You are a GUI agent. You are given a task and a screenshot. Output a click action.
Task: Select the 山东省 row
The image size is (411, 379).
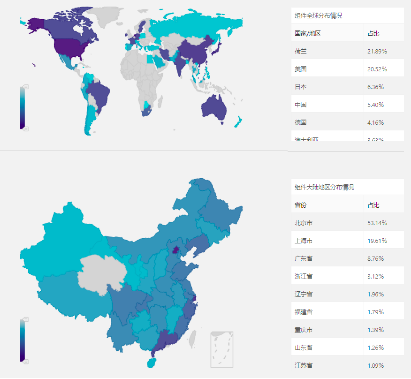tap(347, 347)
